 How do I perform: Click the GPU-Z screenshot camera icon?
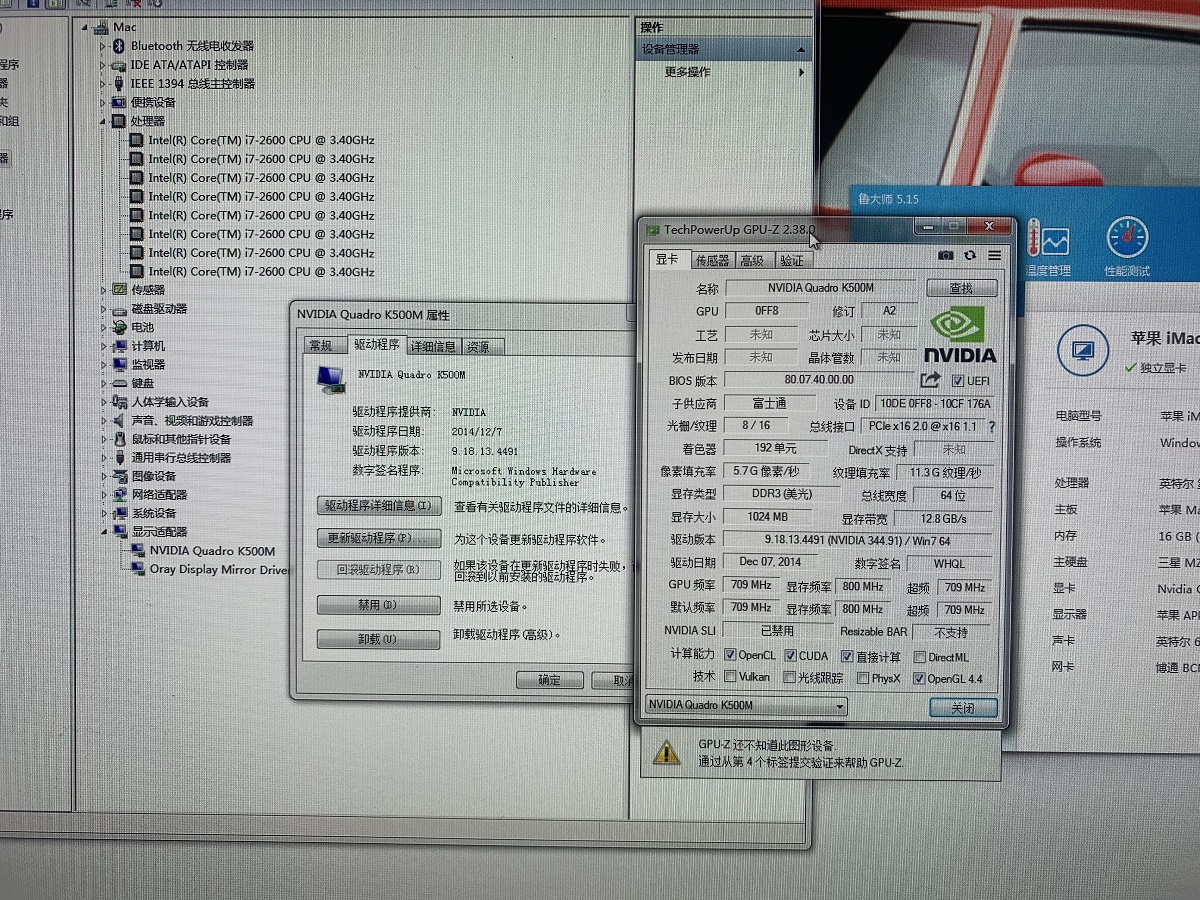[x=946, y=256]
